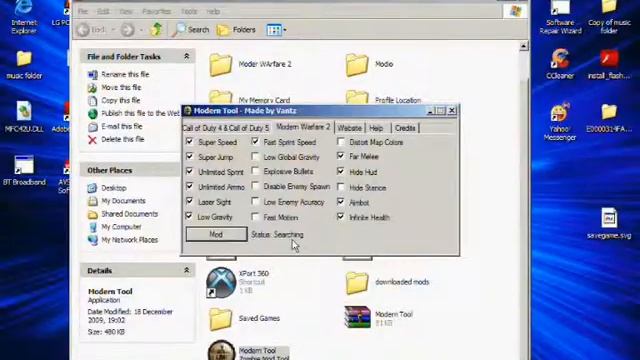Select the Modern Warfare 2 tab

tap(303, 127)
